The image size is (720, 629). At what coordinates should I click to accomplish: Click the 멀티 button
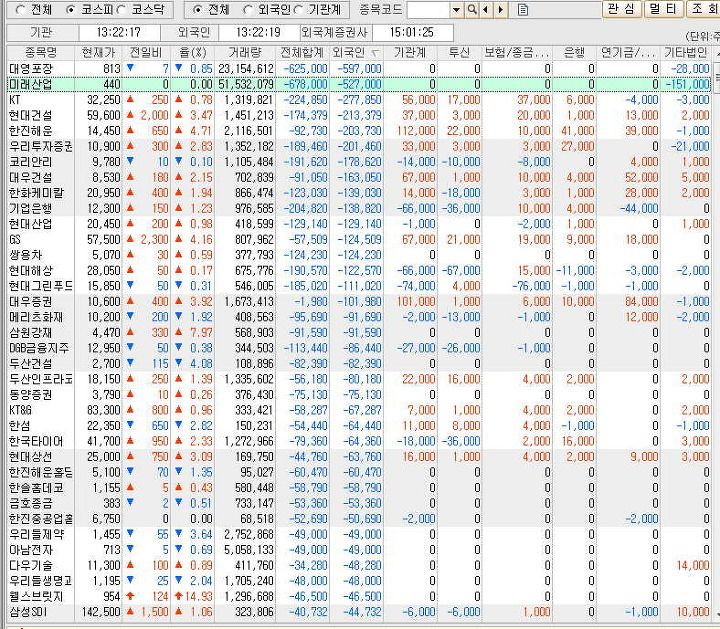tap(664, 9)
